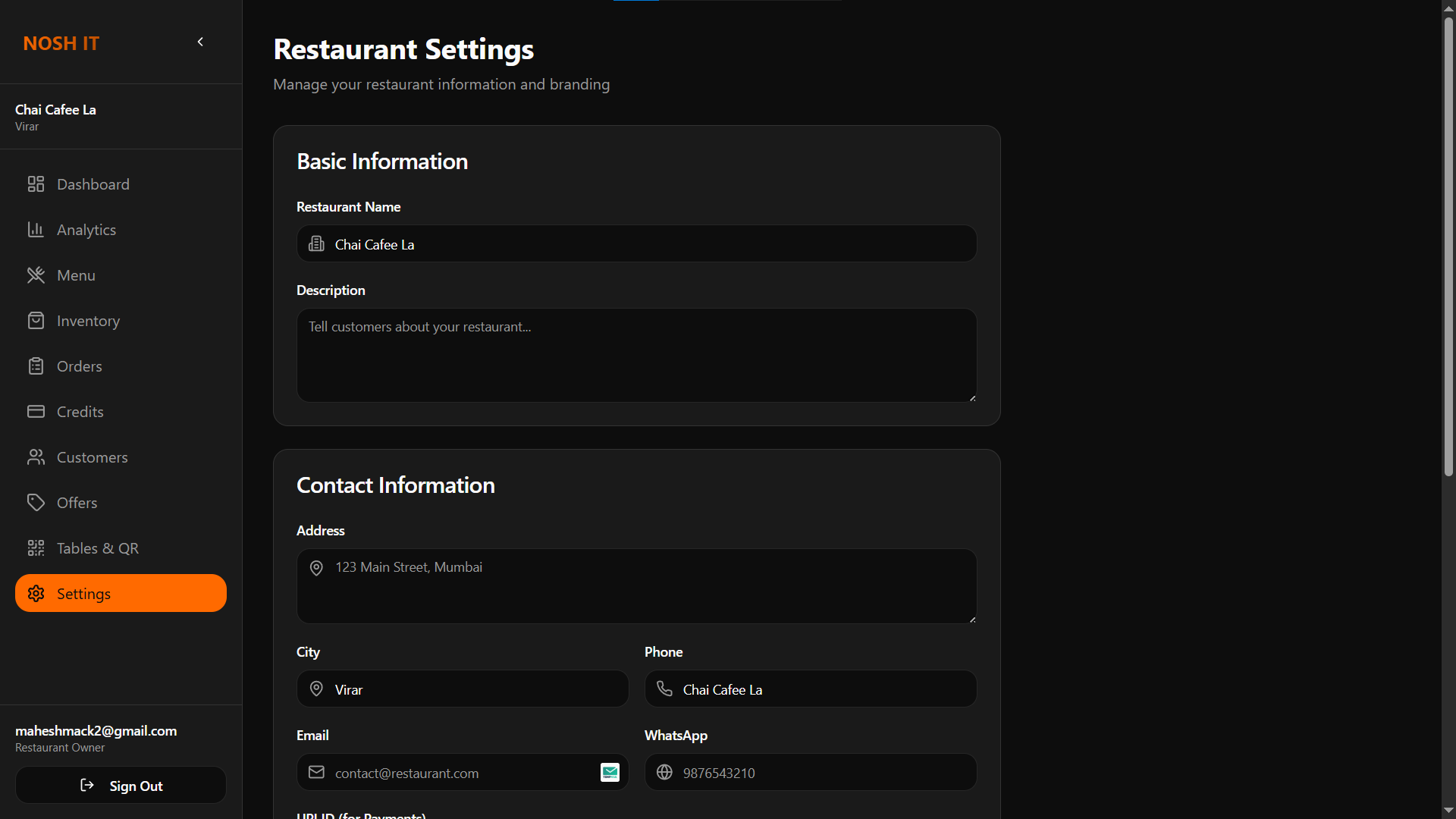Click the NOSH IT logo
This screenshot has height=819, width=1456.
tap(61, 43)
